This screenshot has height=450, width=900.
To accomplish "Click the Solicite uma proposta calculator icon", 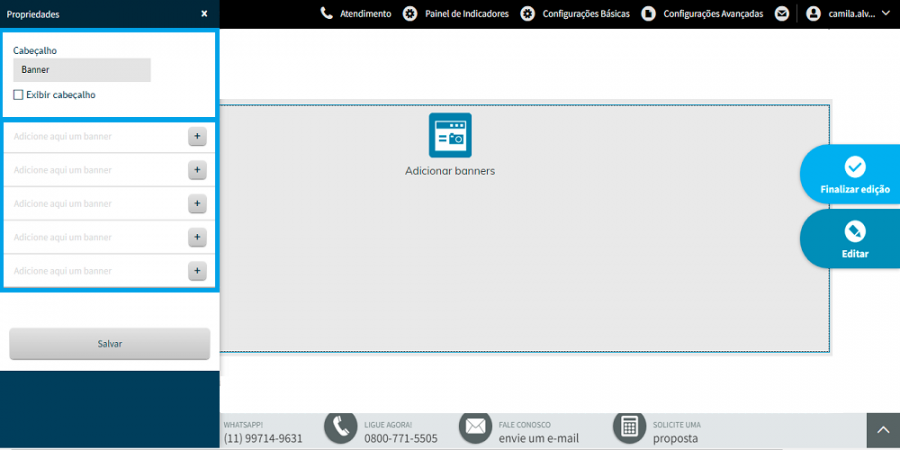I will [630, 427].
